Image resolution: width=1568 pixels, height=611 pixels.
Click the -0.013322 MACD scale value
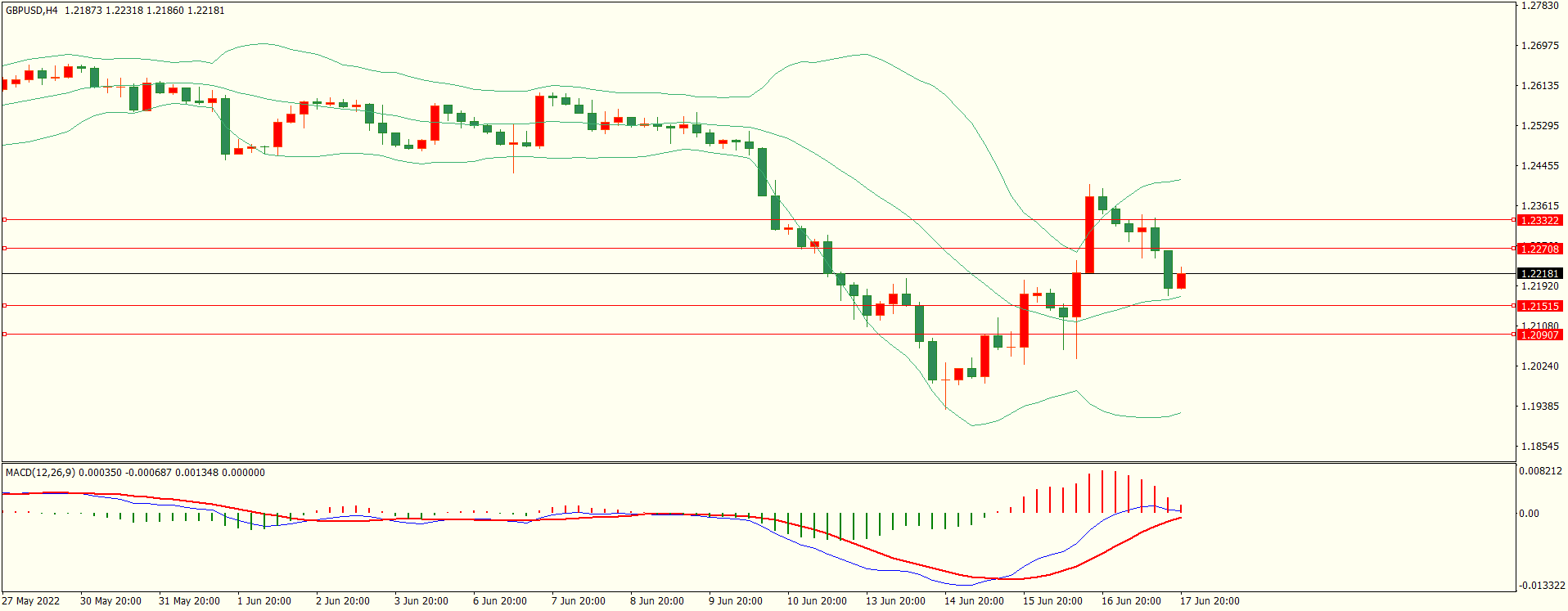coord(1542,586)
